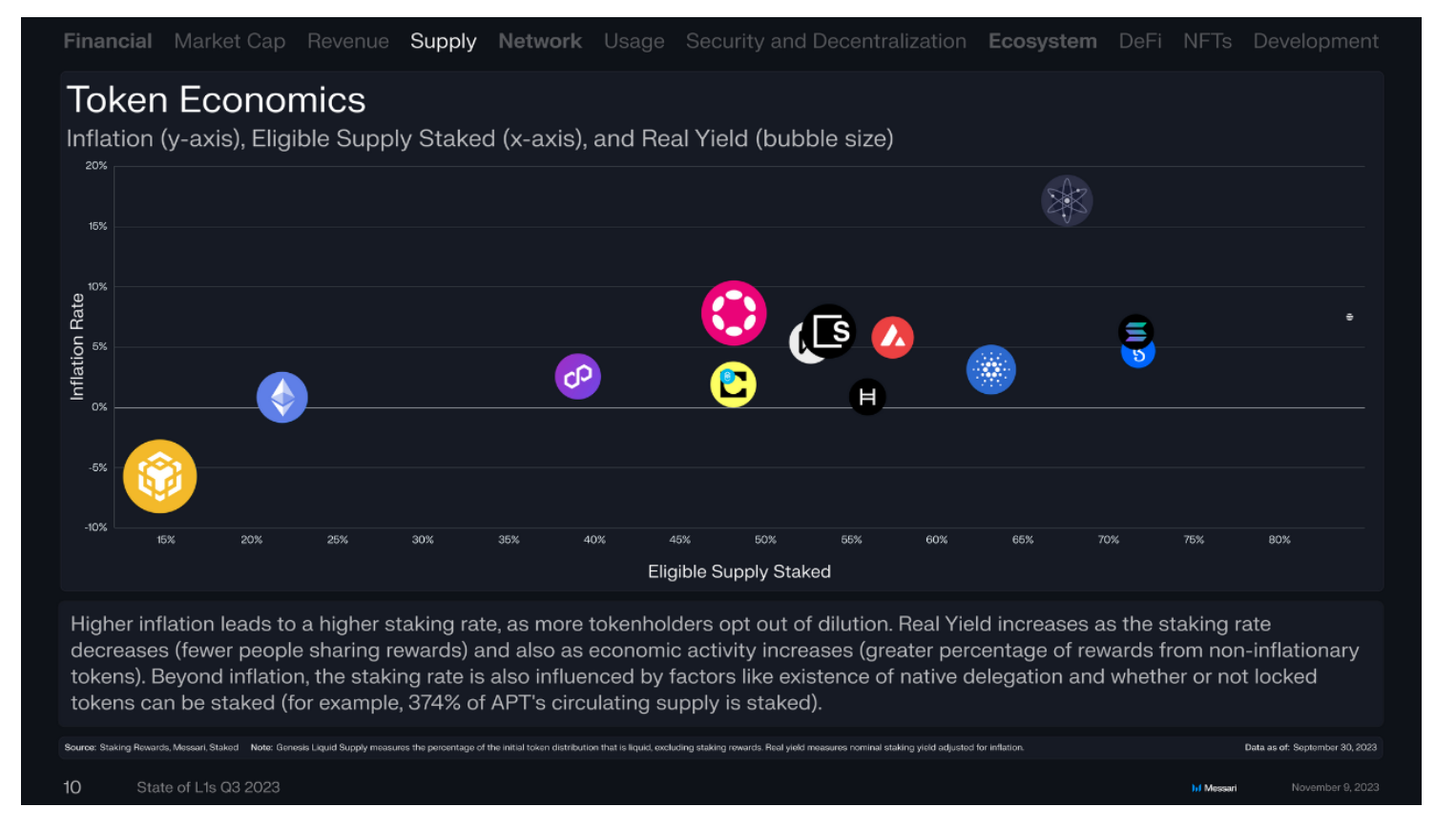Screen dimensions: 1456x828
Task: Click the Solana striped bubble
Action: click(x=1136, y=332)
